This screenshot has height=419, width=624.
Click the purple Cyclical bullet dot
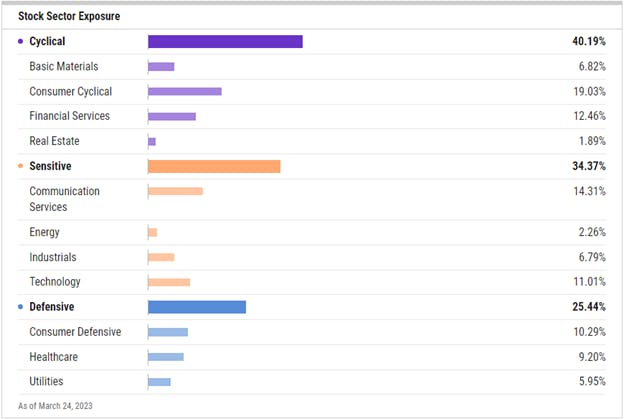click(21, 42)
